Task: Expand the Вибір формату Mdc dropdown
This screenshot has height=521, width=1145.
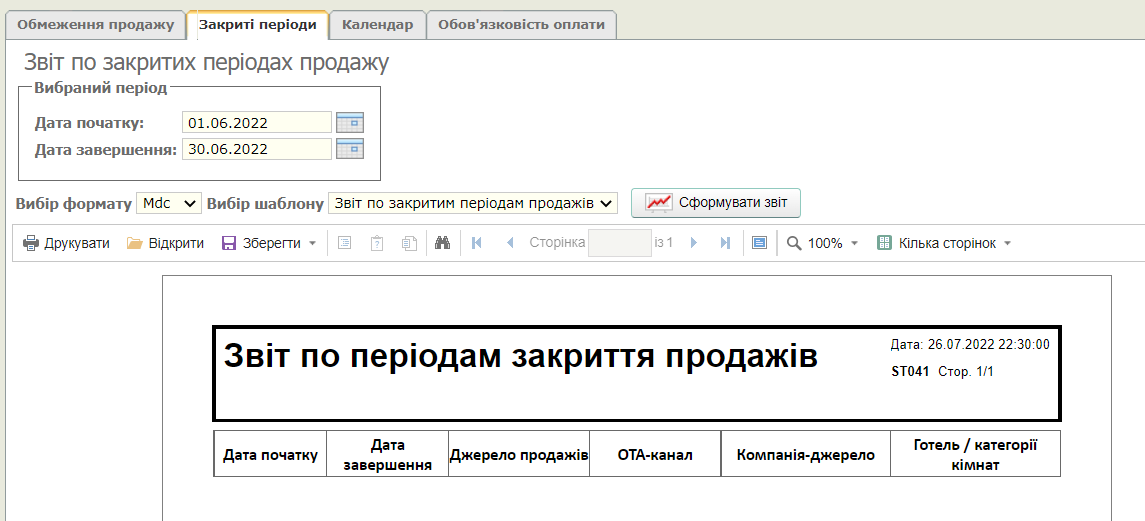Action: pyautogui.click(x=169, y=203)
